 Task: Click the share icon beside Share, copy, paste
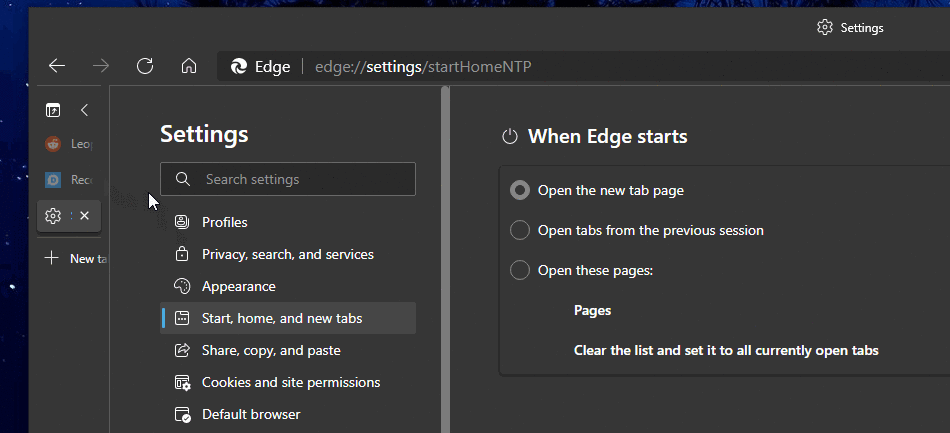coord(182,351)
